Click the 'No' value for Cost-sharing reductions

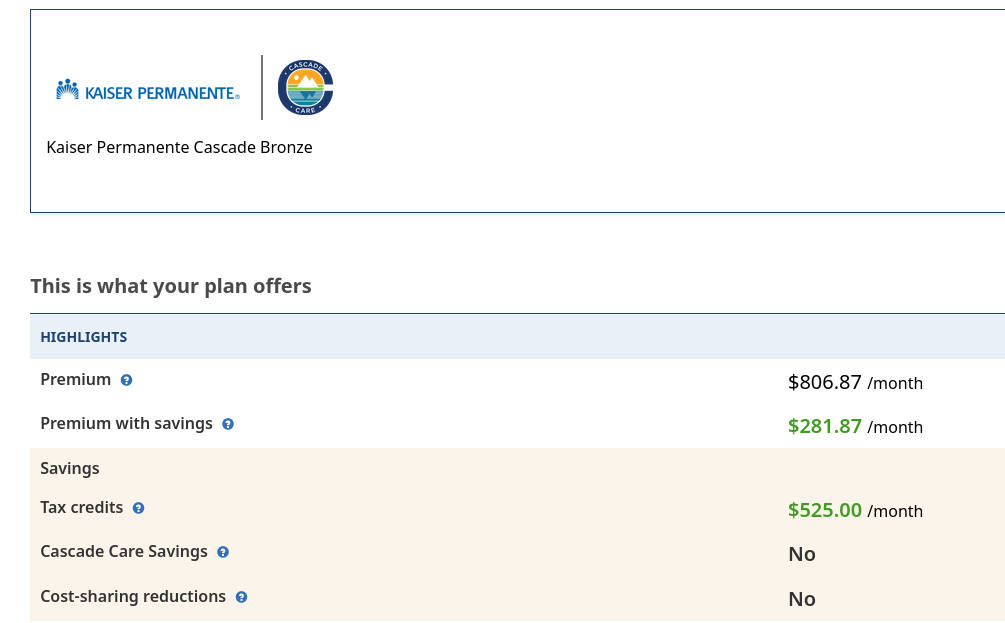[802, 599]
